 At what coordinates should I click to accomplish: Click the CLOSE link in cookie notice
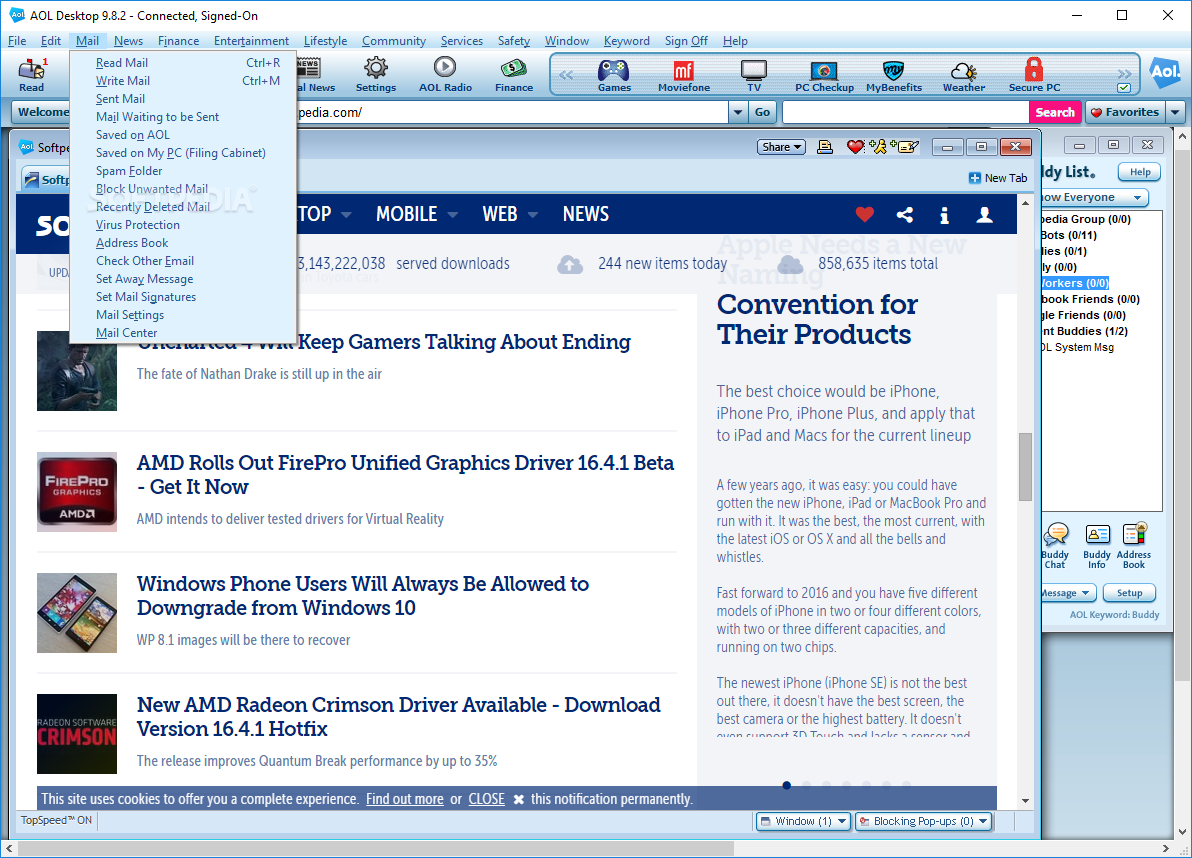coord(487,799)
